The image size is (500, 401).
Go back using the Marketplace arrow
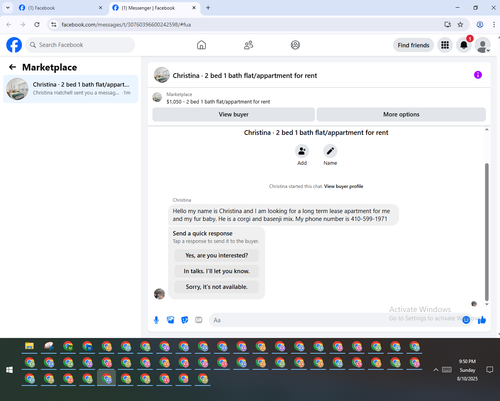click(x=12, y=67)
